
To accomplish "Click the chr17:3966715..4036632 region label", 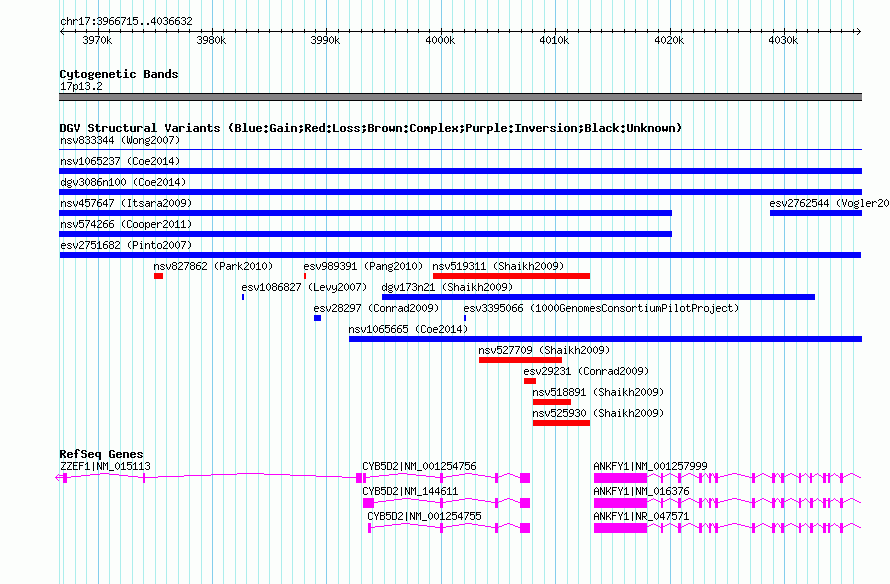I will click(126, 21).
